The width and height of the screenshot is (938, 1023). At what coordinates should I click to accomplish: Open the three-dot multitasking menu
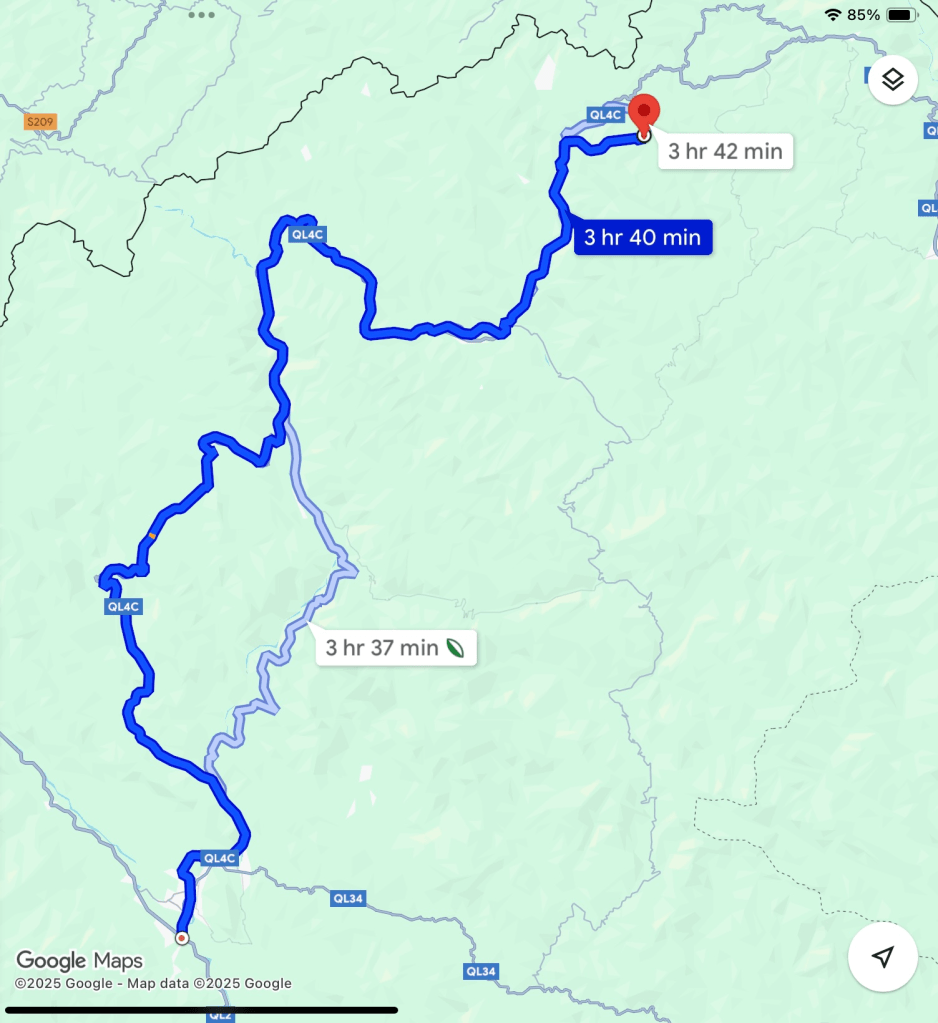(x=202, y=14)
